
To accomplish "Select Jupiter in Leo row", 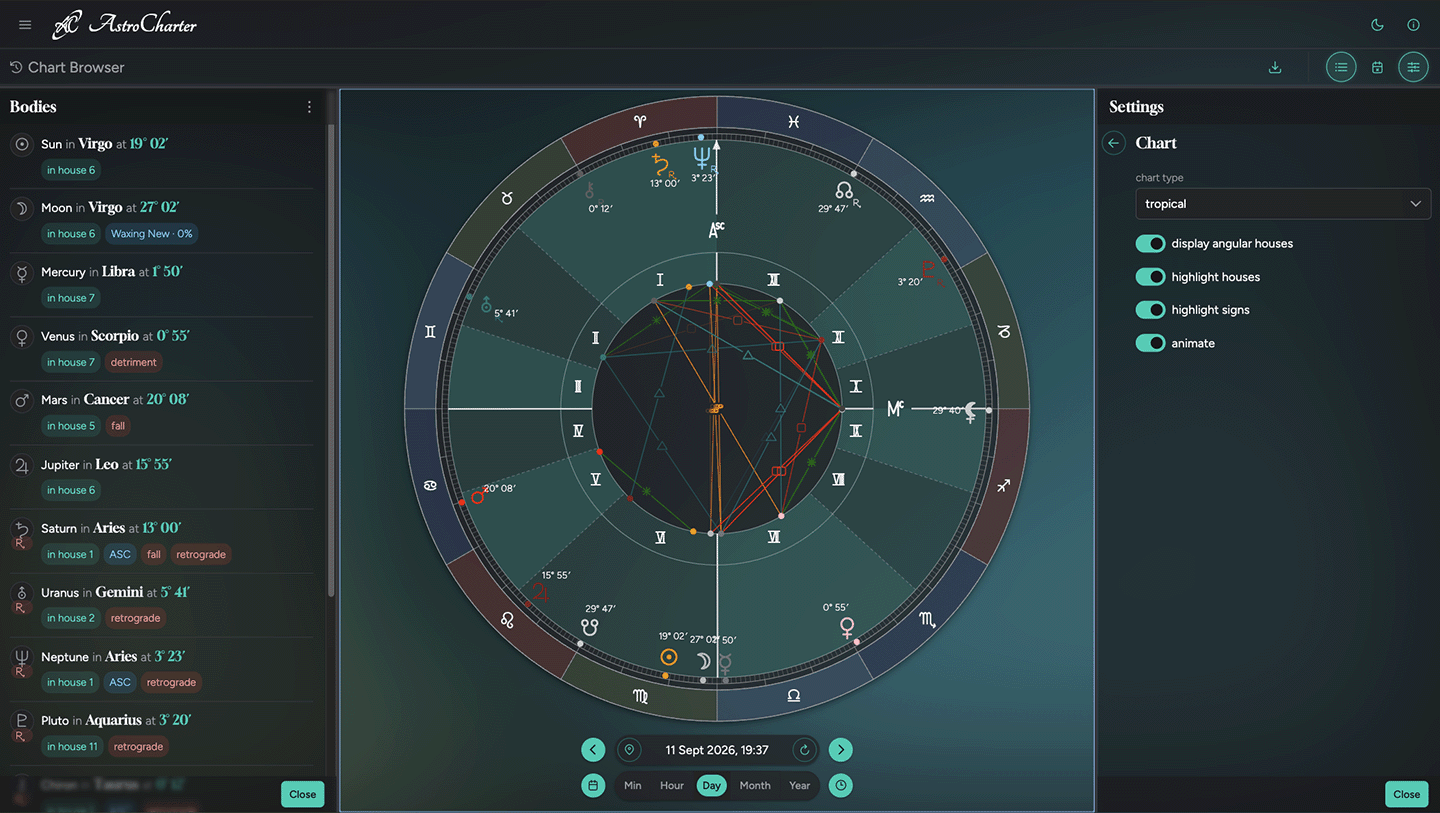I will (162, 476).
